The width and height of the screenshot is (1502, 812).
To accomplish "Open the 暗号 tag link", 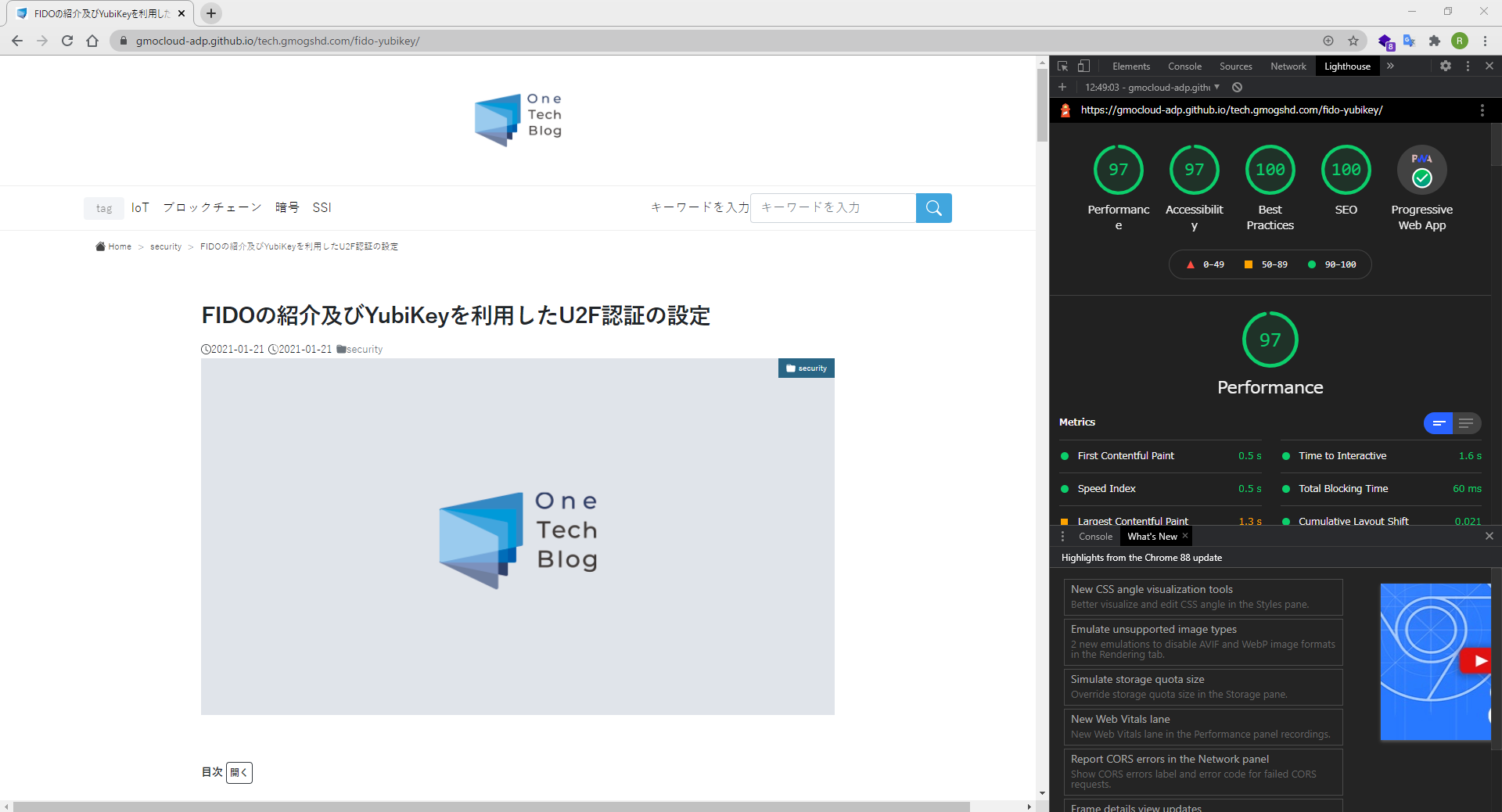I will (x=287, y=207).
